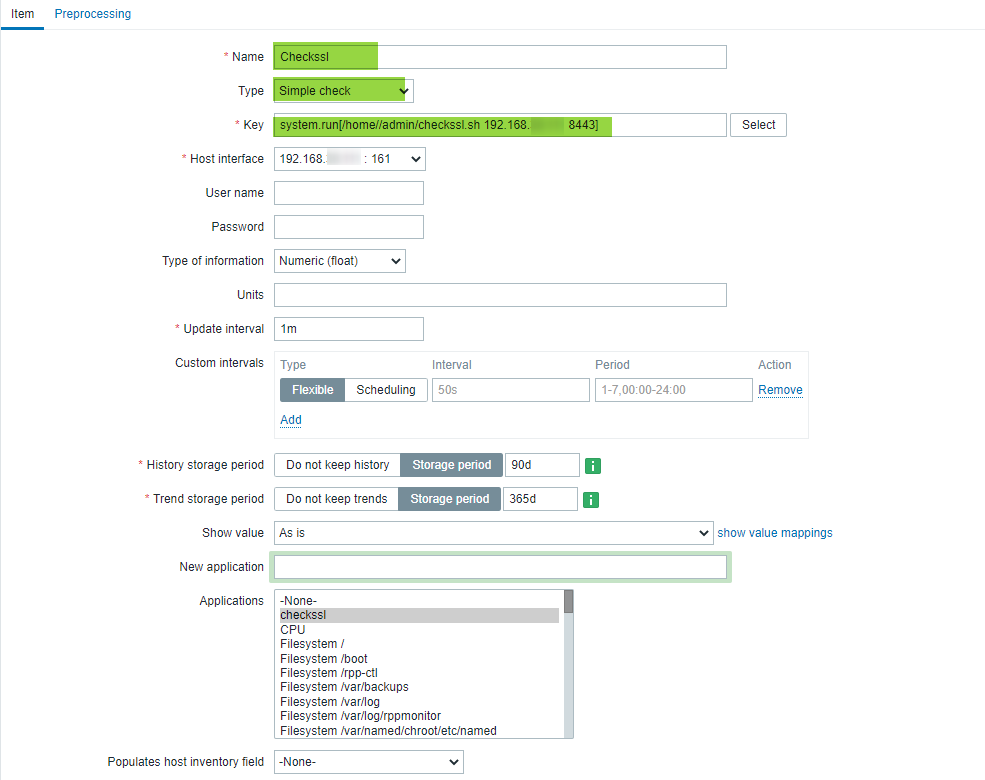Click the Trend storage period info icon
Screen dimensions: 985x780
pyautogui.click(x=590, y=500)
